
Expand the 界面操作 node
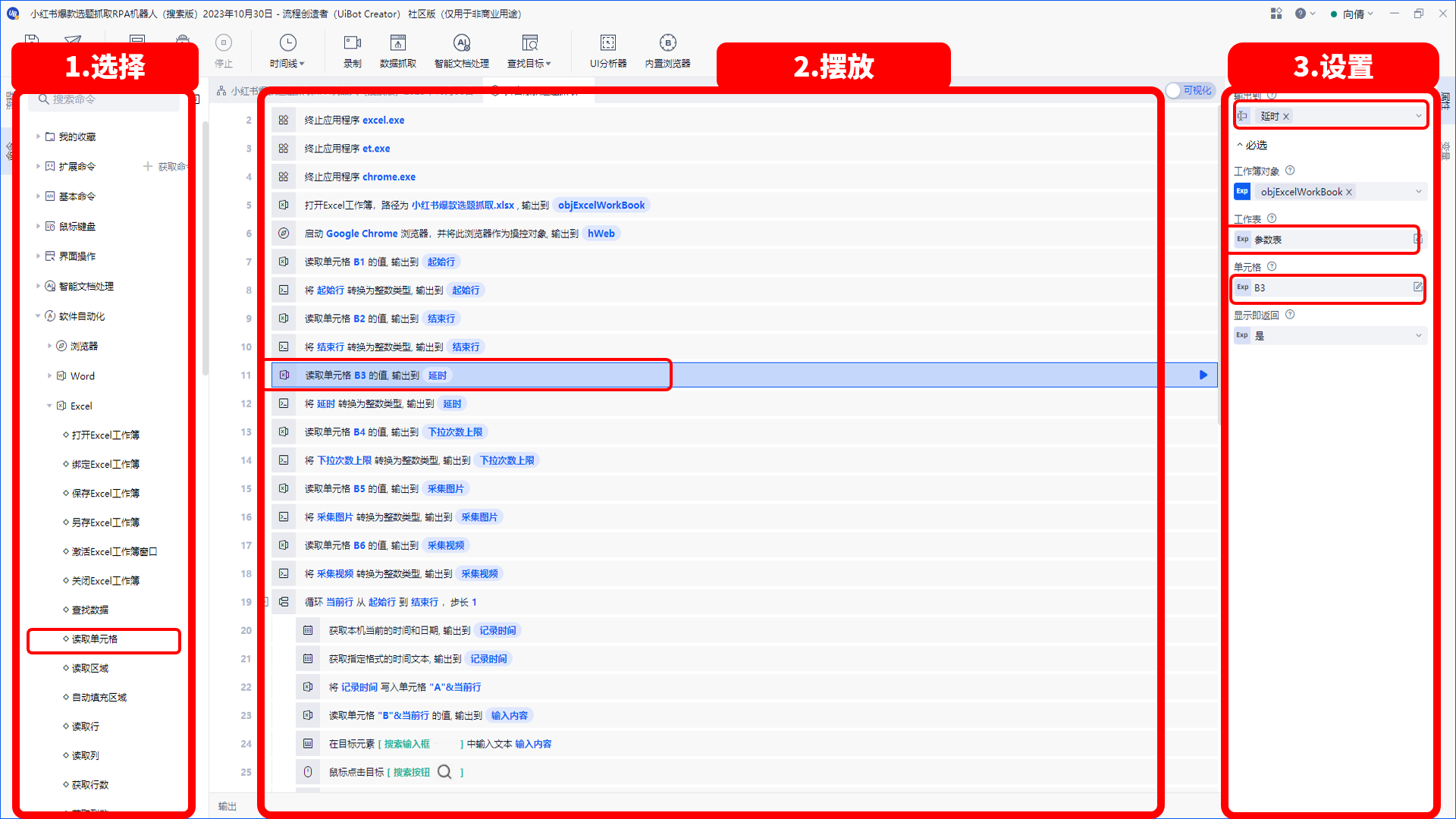tap(38, 256)
